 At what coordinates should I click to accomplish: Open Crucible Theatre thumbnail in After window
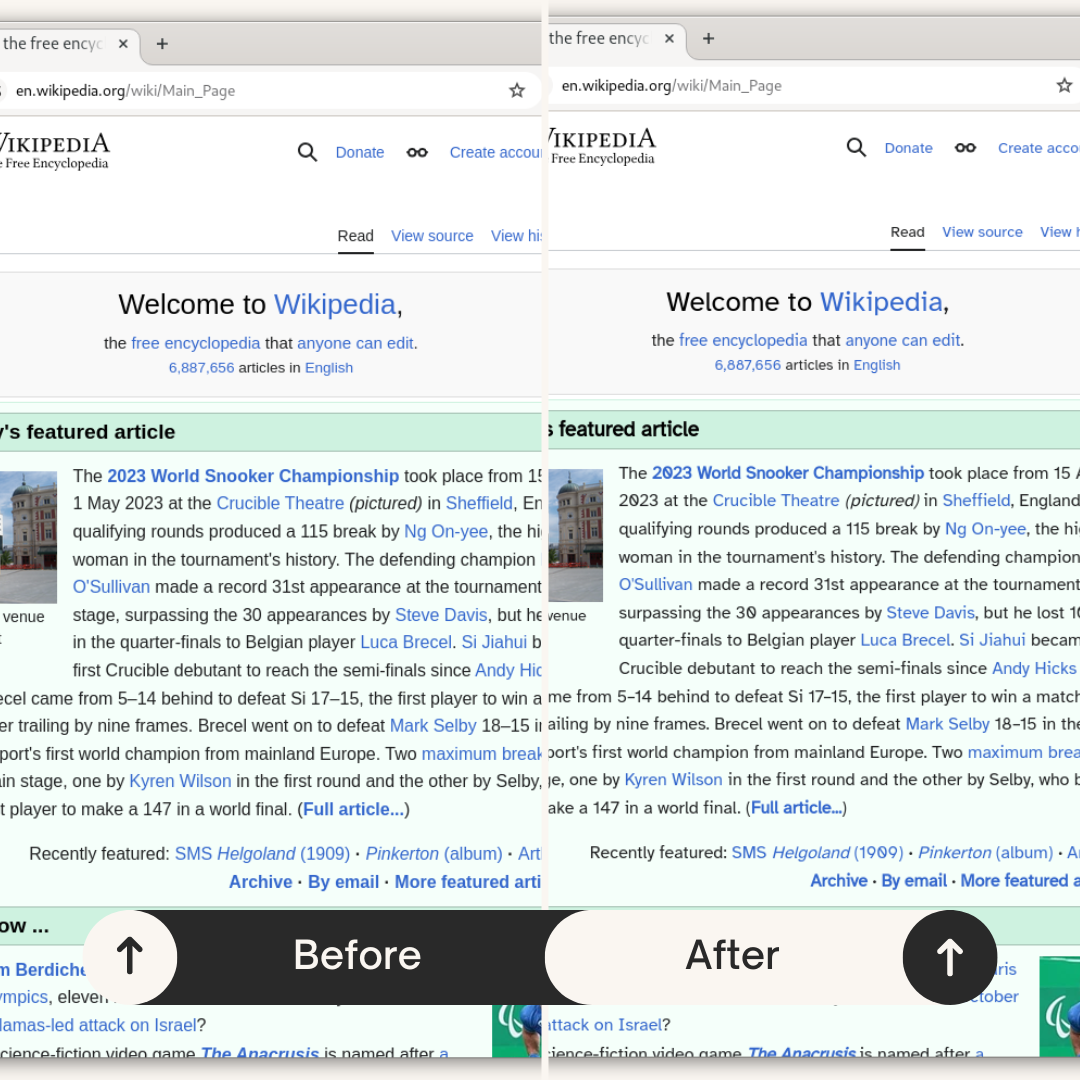(x=576, y=535)
